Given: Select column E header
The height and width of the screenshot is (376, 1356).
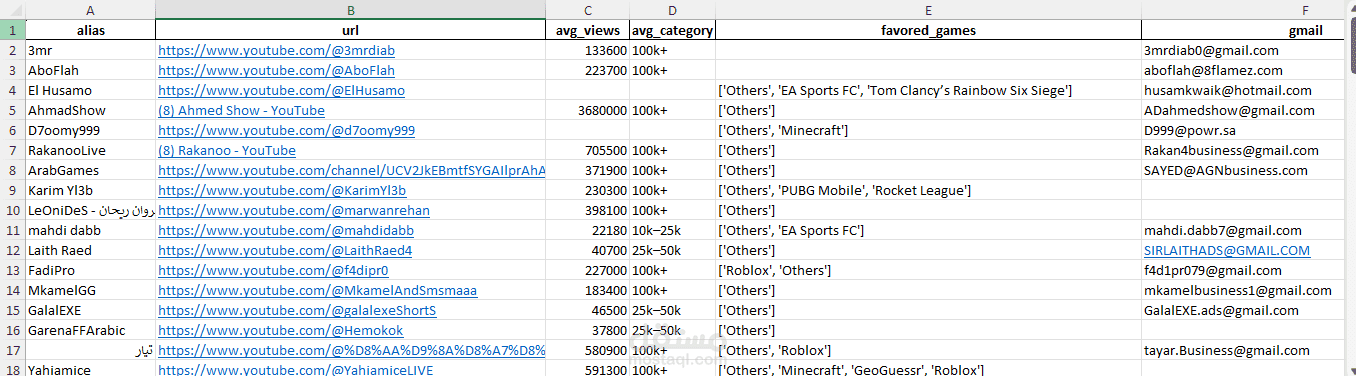Looking at the screenshot, I should [x=928, y=10].
